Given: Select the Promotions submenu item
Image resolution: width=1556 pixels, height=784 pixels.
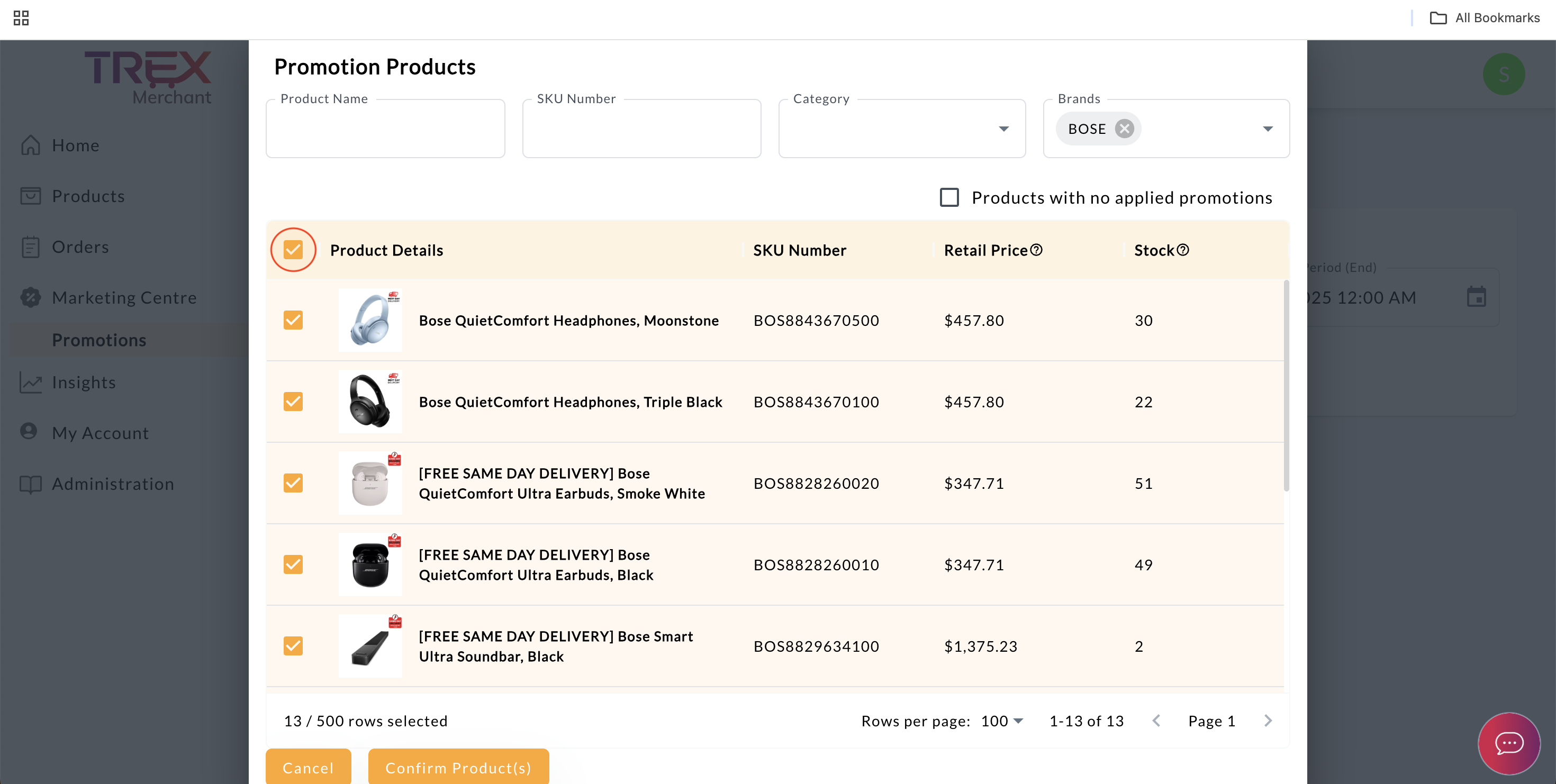Looking at the screenshot, I should pos(99,340).
